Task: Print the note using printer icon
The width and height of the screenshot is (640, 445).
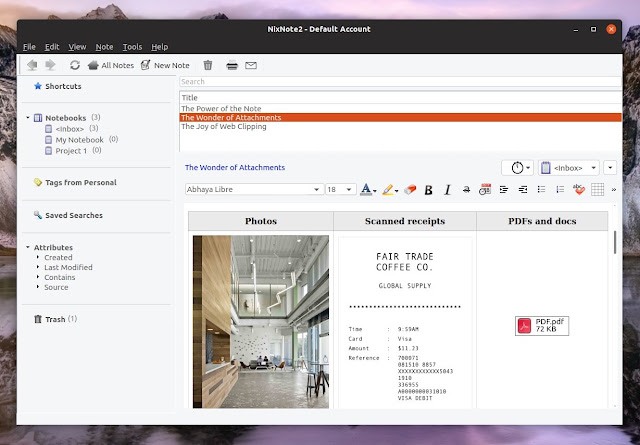Action: pyautogui.click(x=232, y=65)
